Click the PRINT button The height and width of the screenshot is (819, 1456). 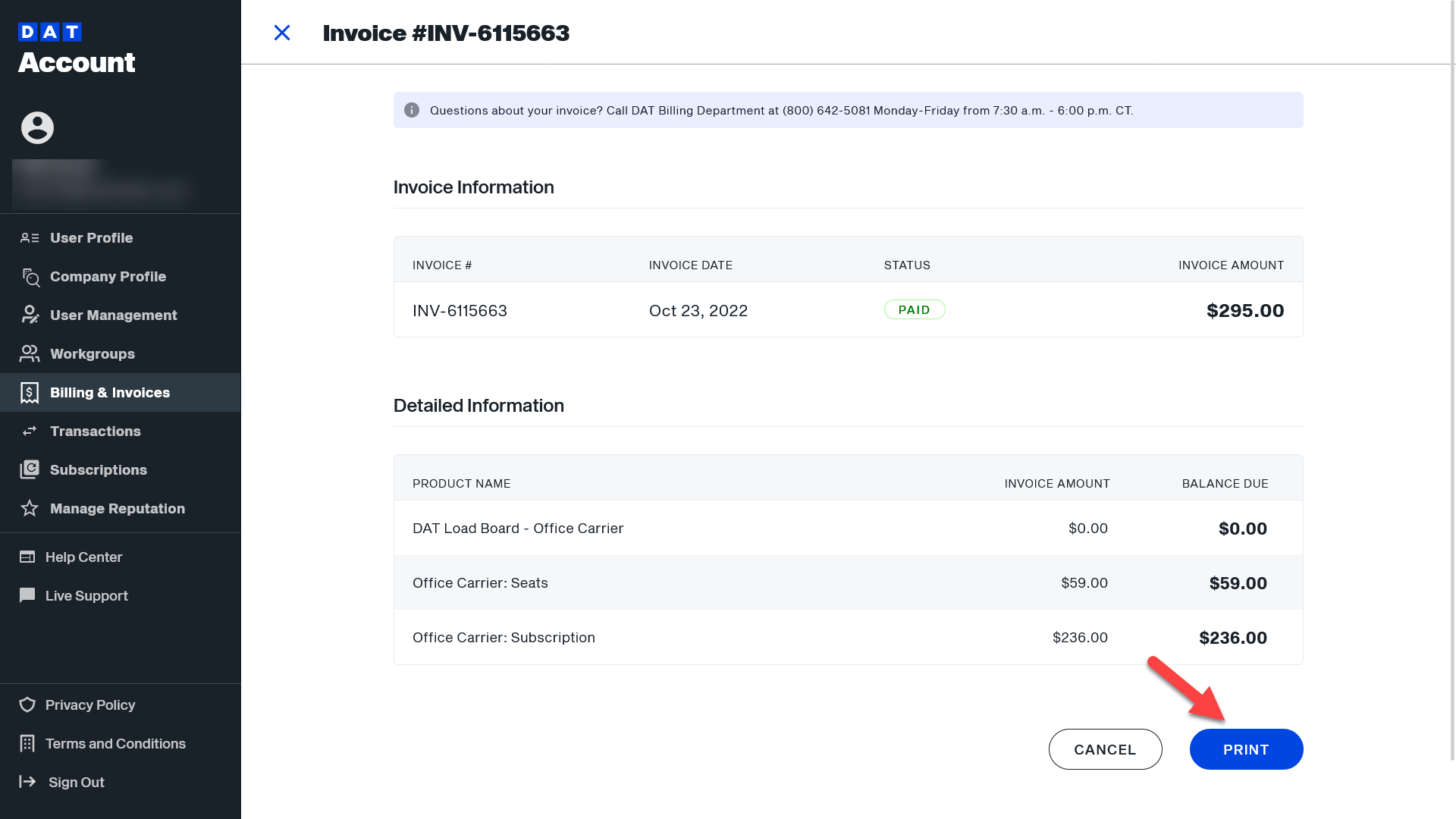click(1246, 749)
